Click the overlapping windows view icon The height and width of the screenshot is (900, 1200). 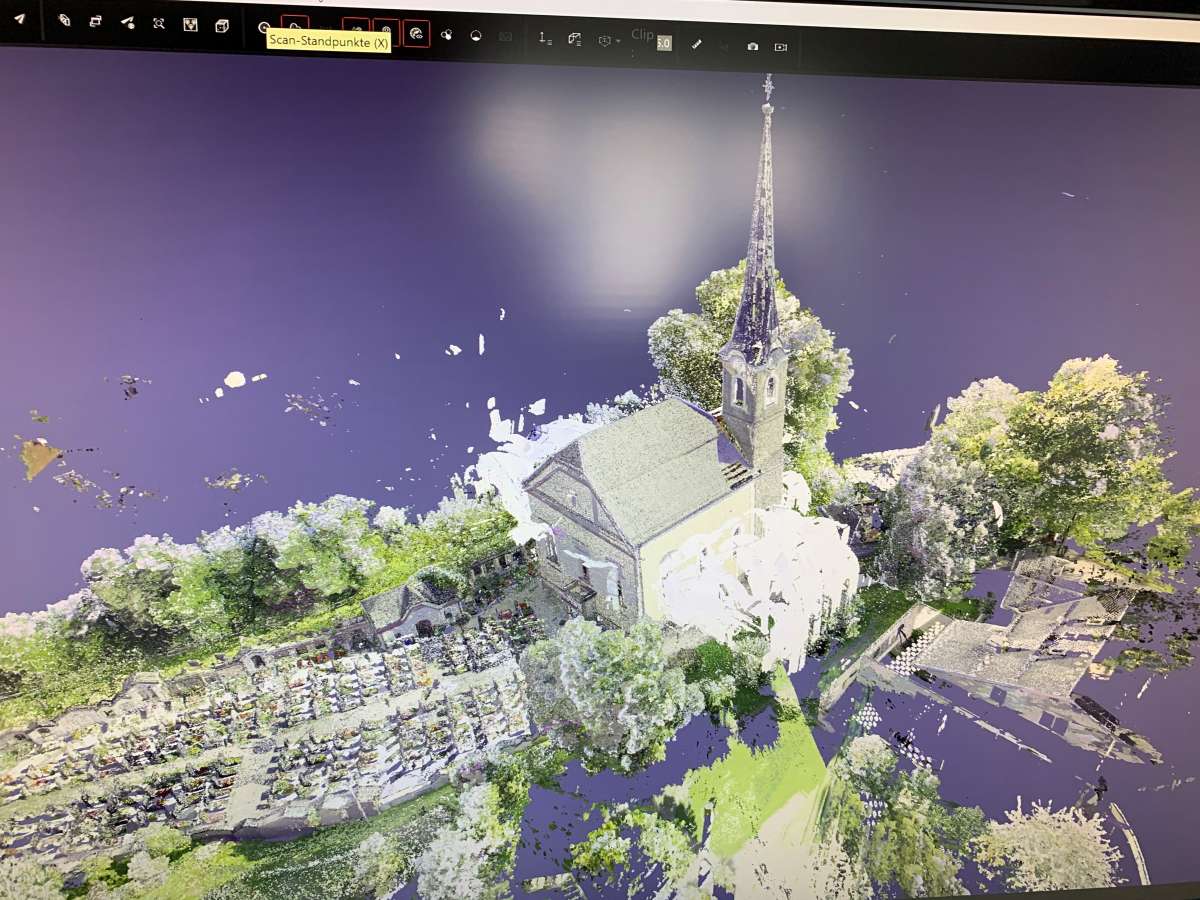tap(95, 20)
